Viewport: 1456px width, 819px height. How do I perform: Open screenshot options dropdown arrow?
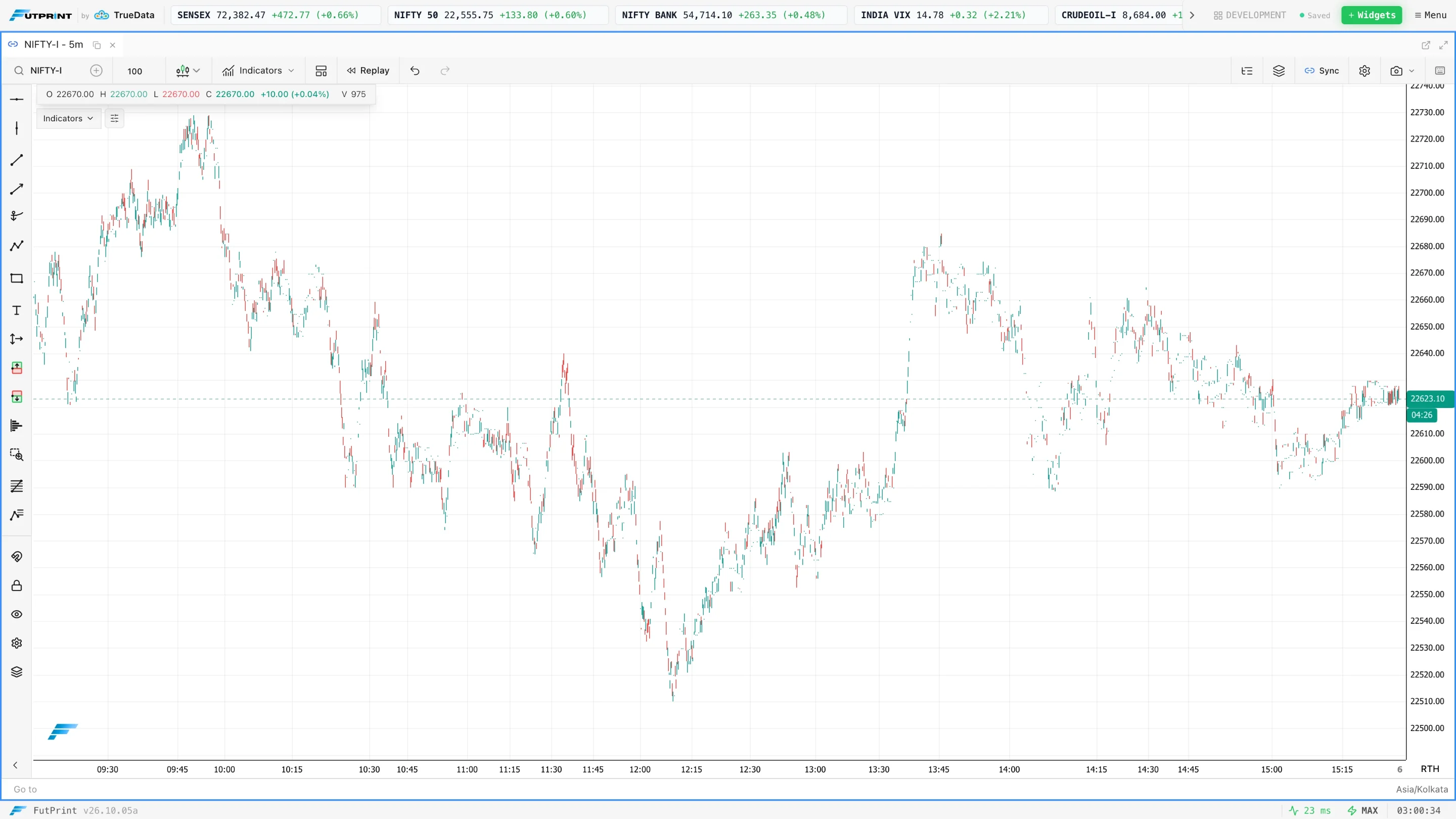point(1412,71)
